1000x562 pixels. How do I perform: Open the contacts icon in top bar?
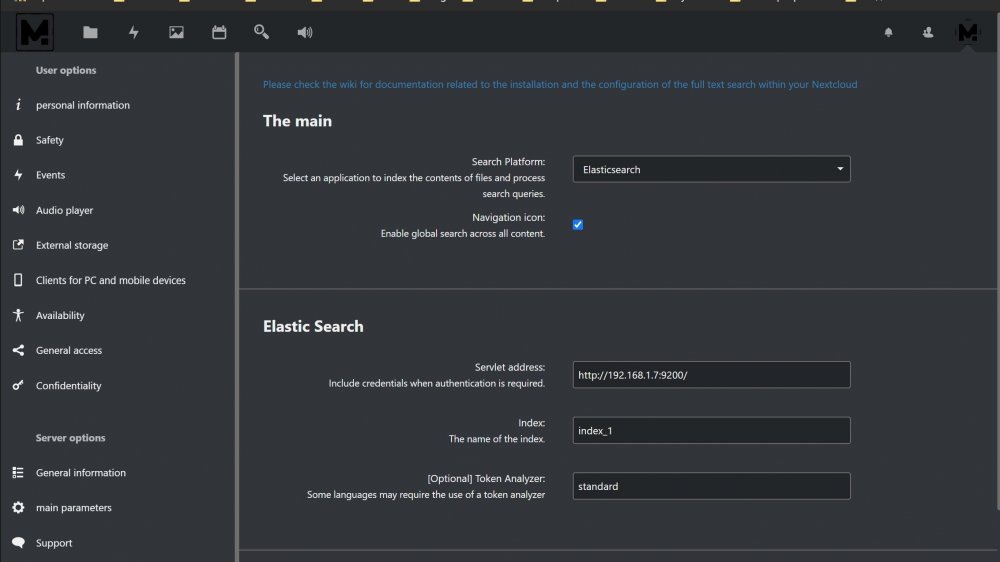[928, 33]
